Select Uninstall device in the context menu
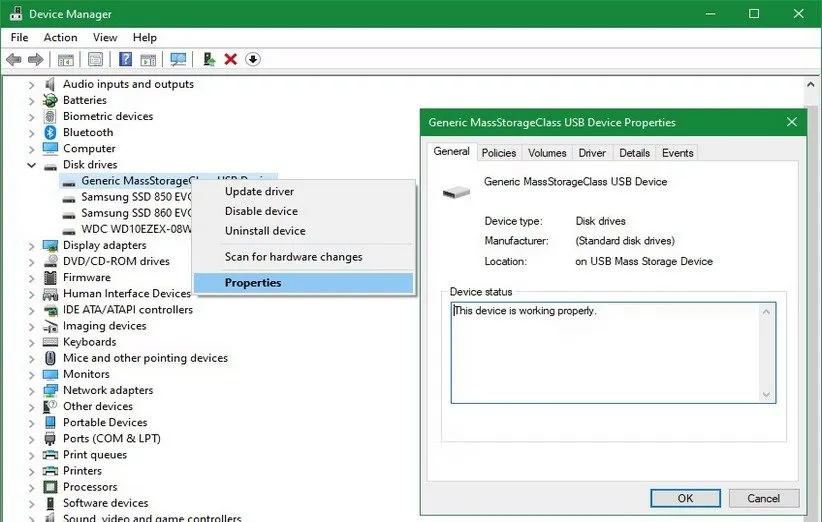Screen dimensions: 822x522 click(x=265, y=231)
